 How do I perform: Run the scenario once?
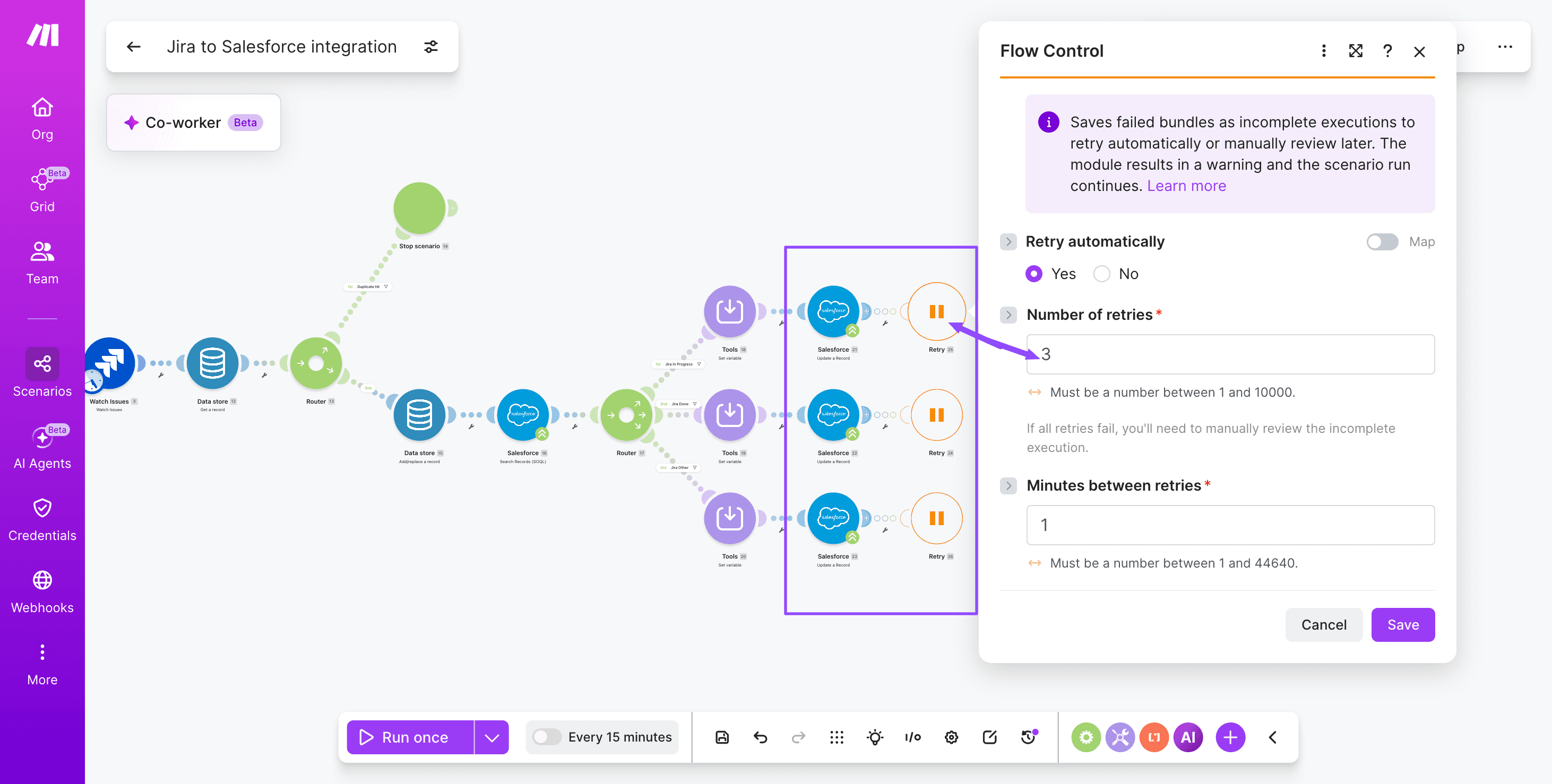tap(410, 738)
